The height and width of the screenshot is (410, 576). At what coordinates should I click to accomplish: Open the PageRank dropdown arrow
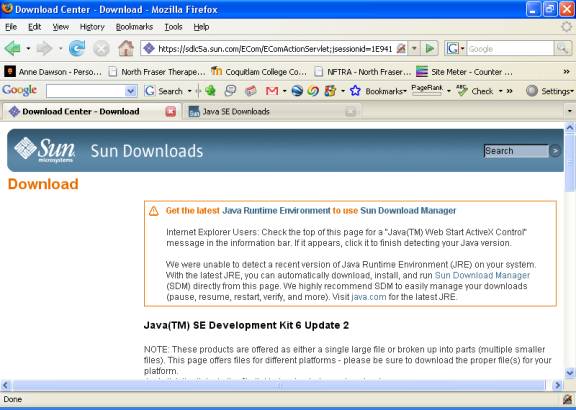tap(449, 91)
